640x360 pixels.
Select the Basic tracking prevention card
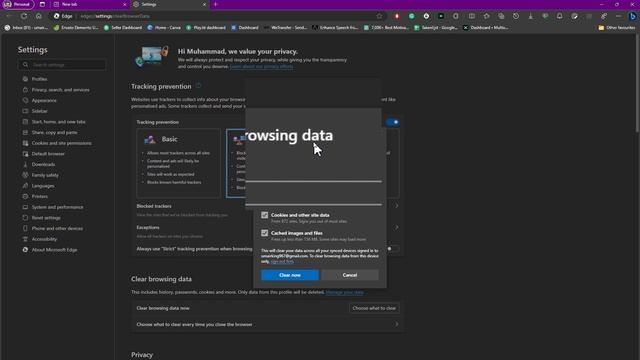coord(178,163)
